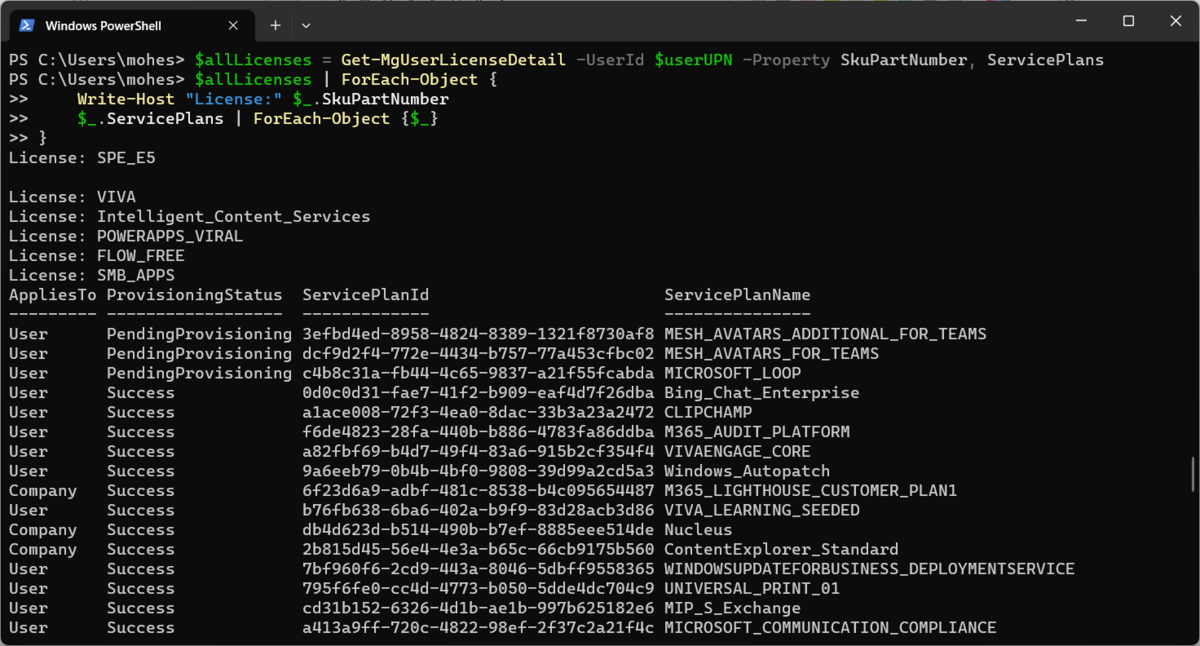Click the plan ID starting with a413a9ff

coord(478,628)
